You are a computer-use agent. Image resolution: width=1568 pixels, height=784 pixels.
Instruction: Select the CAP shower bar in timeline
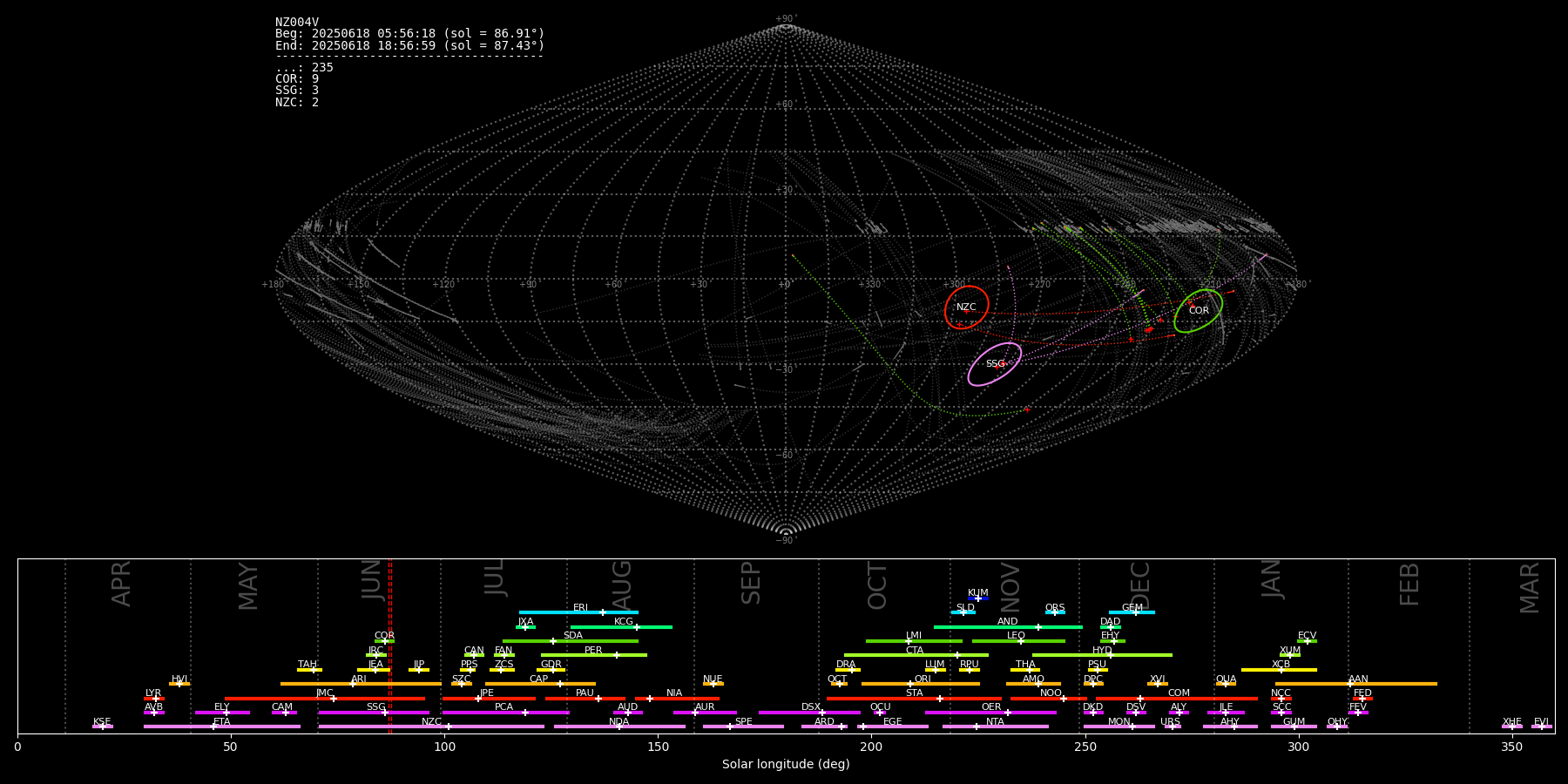(540, 684)
